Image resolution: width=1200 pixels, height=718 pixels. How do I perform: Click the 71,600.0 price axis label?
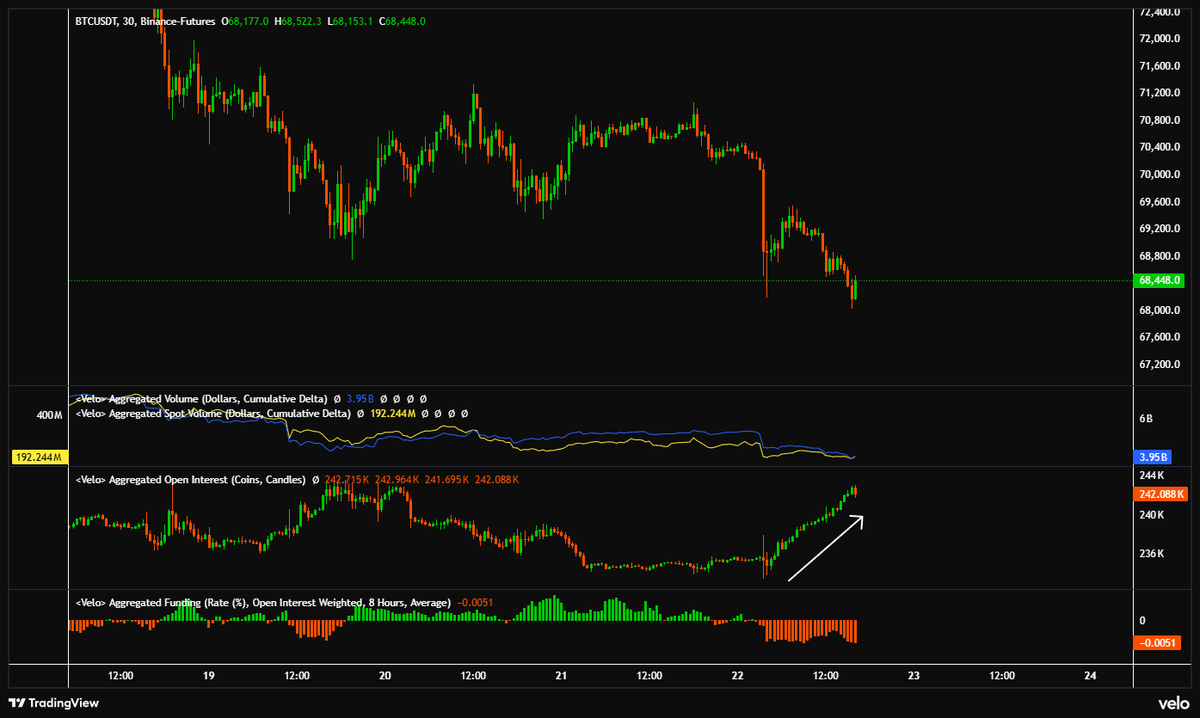coord(1161,66)
